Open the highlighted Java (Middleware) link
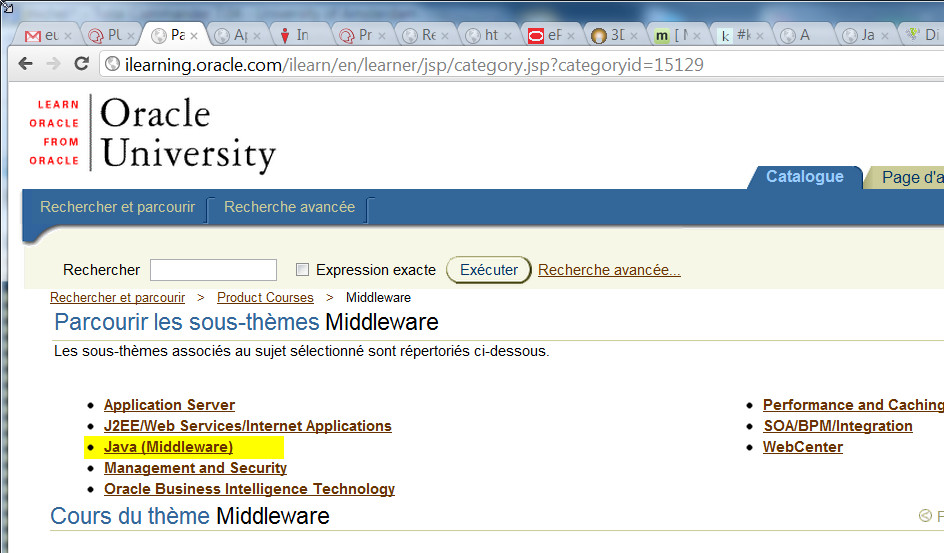Image resolution: width=944 pixels, height=553 pixels. (168, 447)
